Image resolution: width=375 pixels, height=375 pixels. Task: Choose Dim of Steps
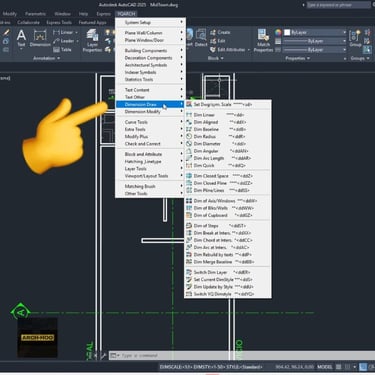(228, 226)
